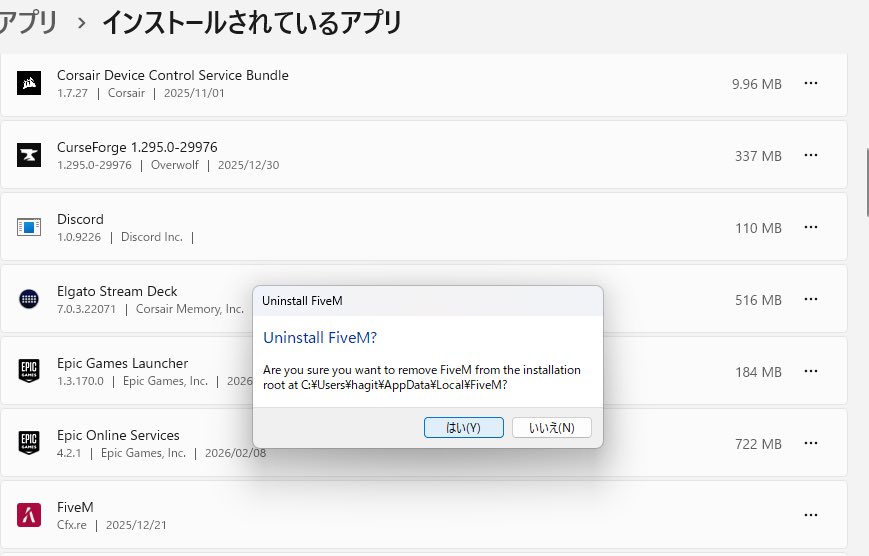The image size is (869, 556).
Task: Click the インストールされているアプリ page title
Action: [252, 23]
